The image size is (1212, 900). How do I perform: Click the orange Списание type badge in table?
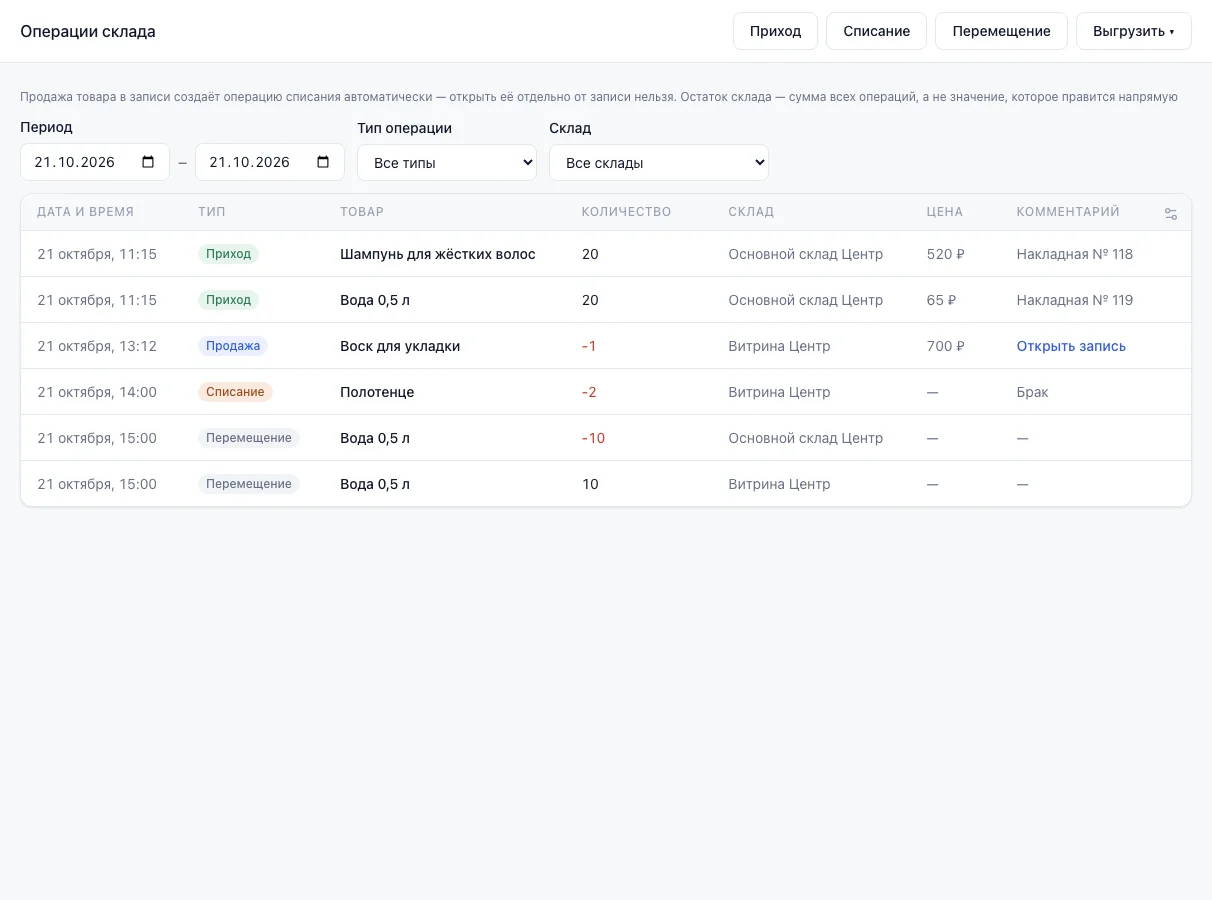(235, 392)
